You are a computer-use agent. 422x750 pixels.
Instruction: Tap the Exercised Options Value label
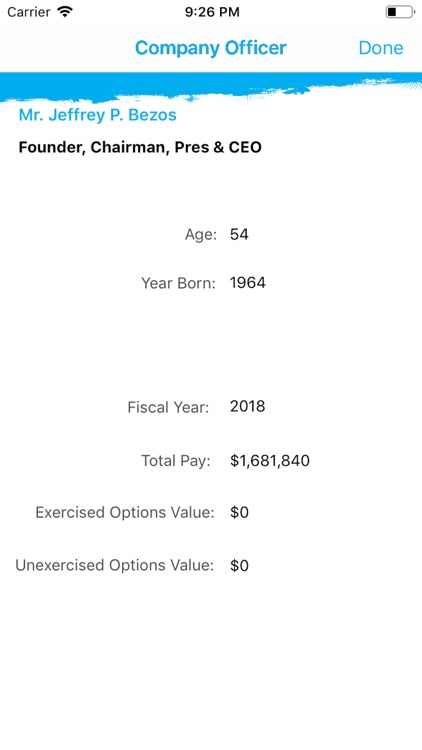point(125,513)
